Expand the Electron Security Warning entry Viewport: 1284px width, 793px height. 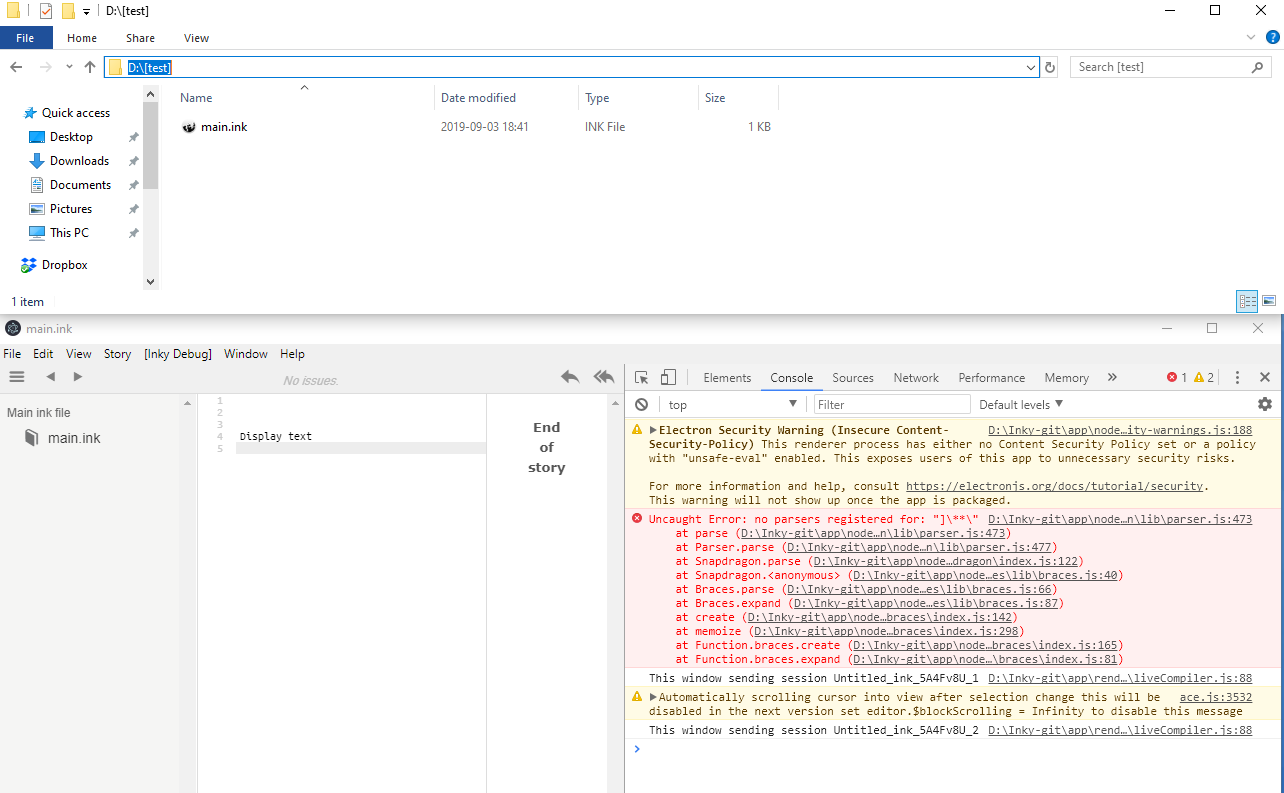(655, 429)
